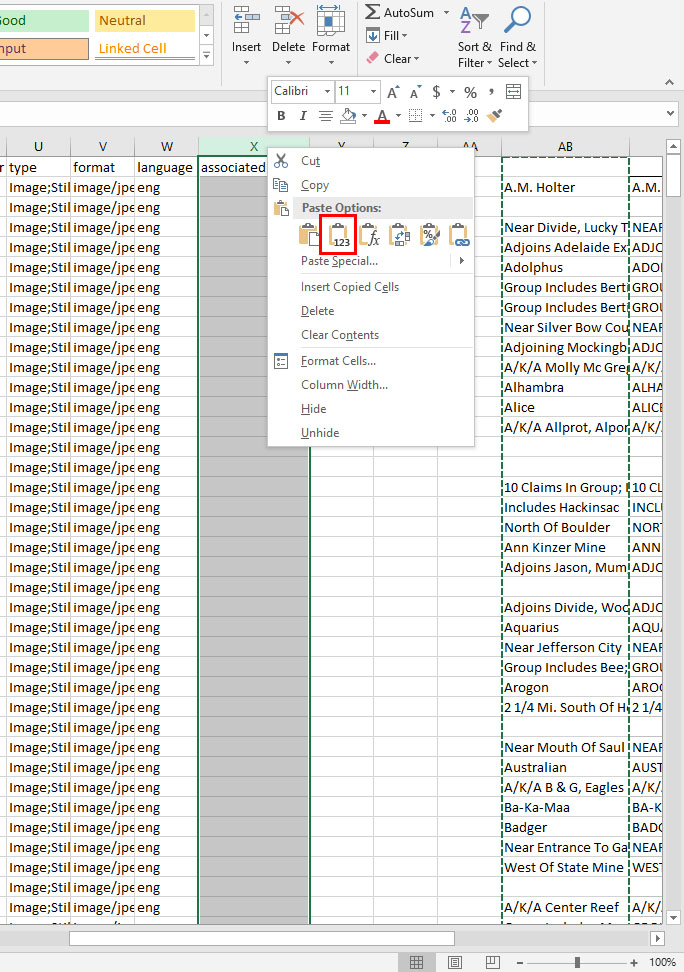684x972 pixels.
Task: Choose Format Cells from context menu
Action: pyautogui.click(x=338, y=361)
